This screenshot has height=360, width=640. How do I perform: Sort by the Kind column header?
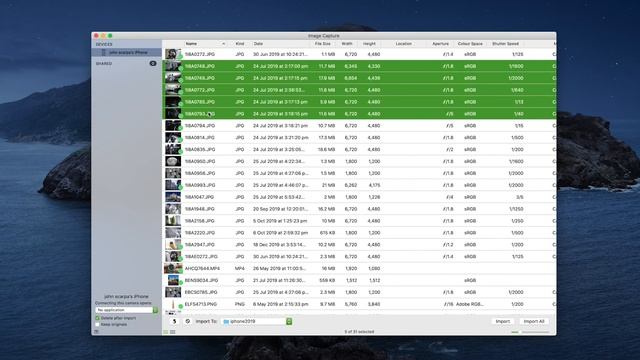click(x=240, y=44)
